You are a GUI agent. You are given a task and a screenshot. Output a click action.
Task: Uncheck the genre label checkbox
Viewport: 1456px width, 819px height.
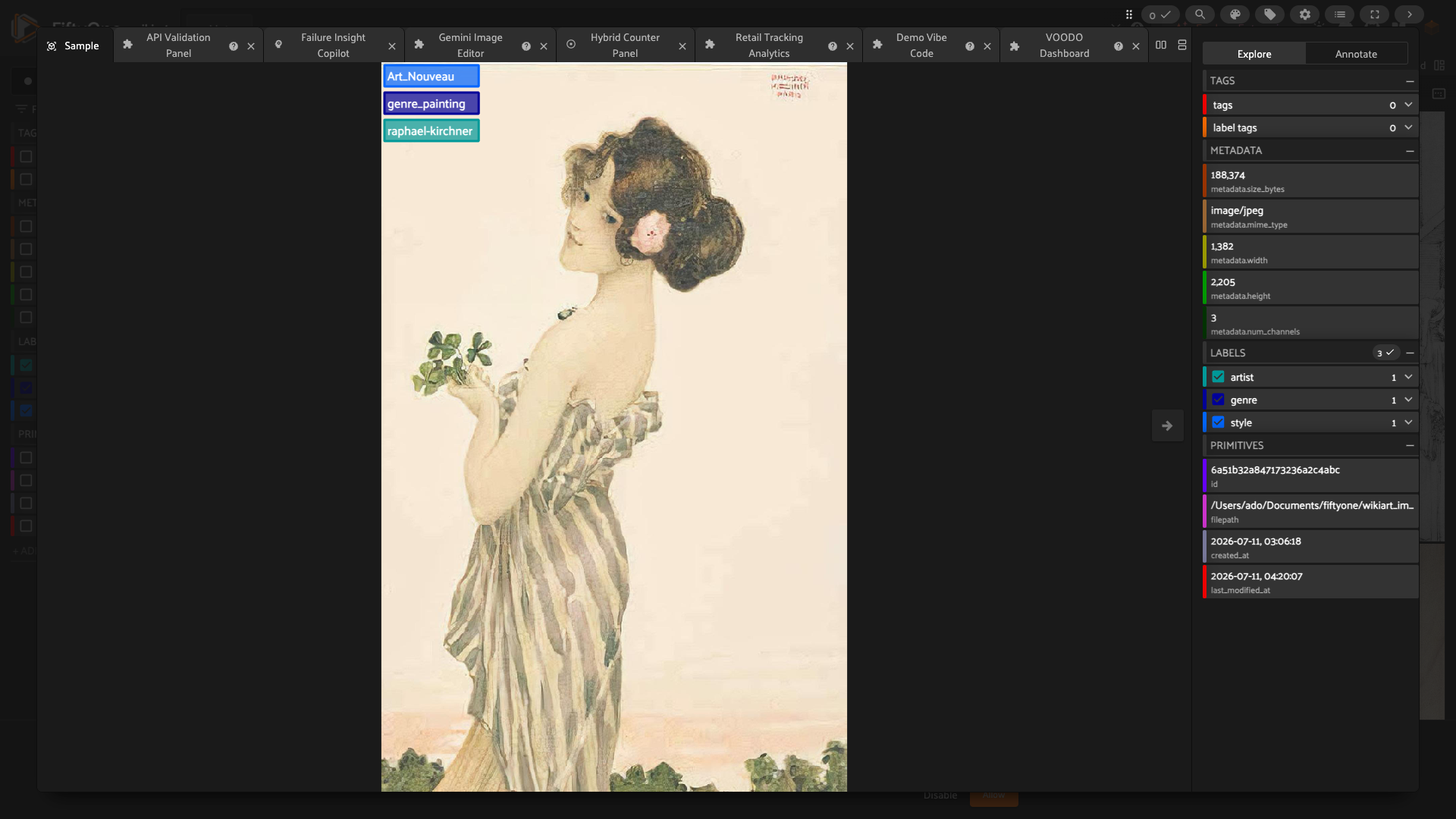click(x=1218, y=400)
